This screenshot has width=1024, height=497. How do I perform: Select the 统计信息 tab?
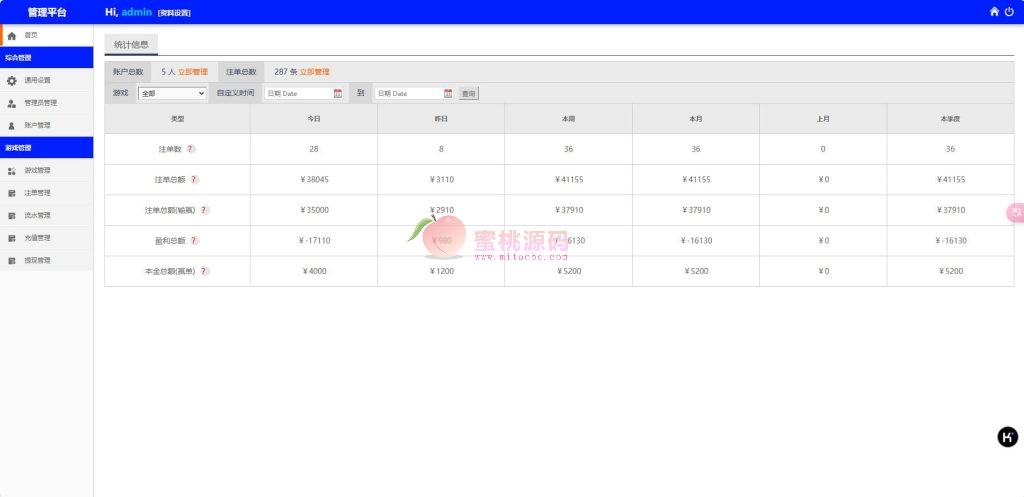click(x=131, y=45)
